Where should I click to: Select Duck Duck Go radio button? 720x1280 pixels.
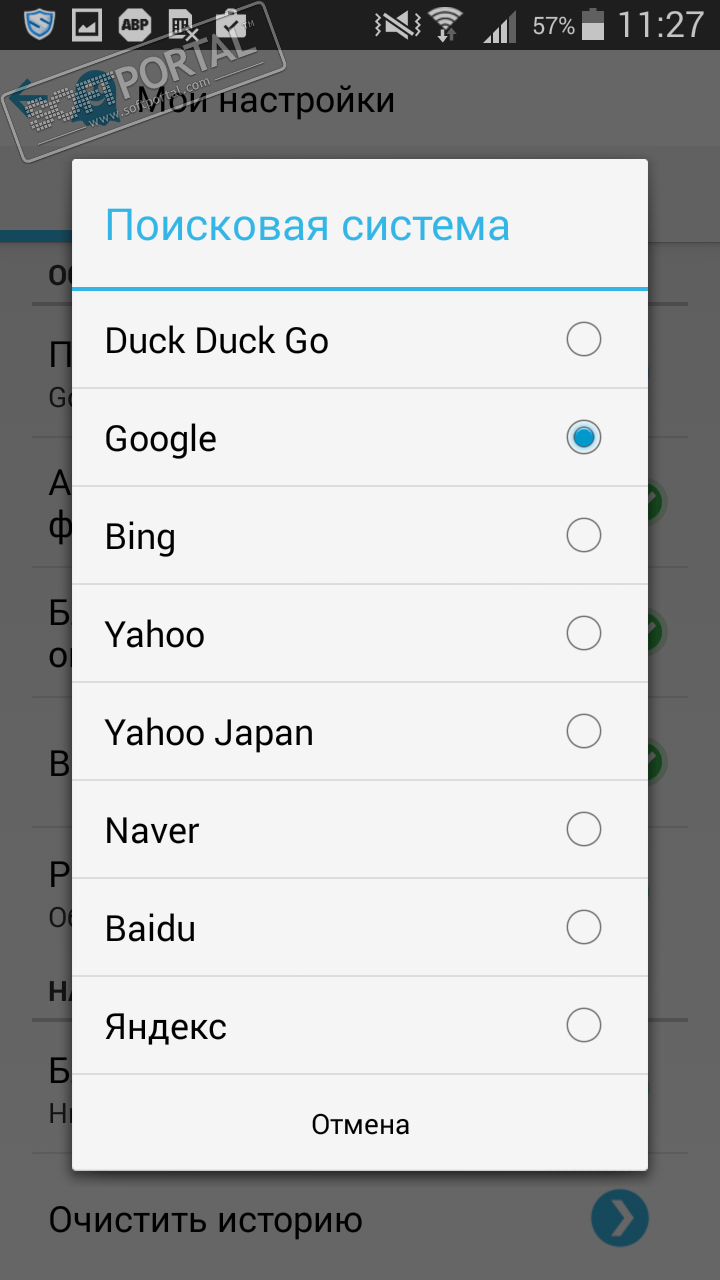(x=584, y=340)
